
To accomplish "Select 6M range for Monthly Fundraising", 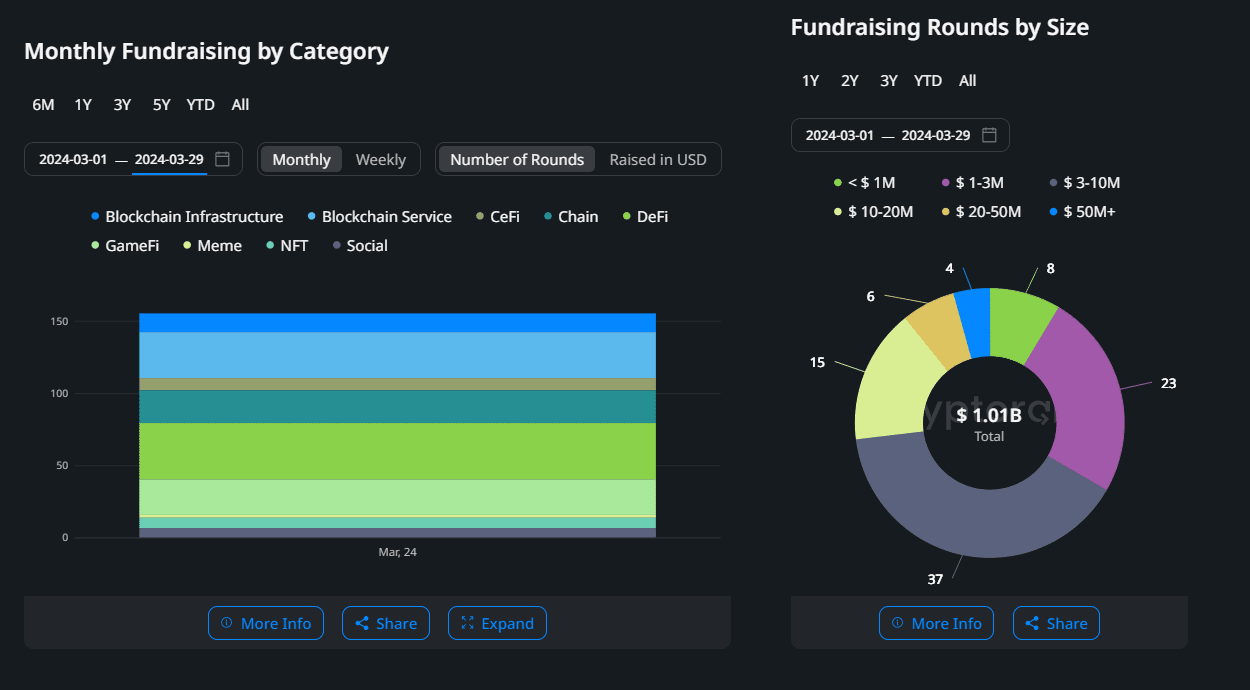I will pyautogui.click(x=43, y=105).
